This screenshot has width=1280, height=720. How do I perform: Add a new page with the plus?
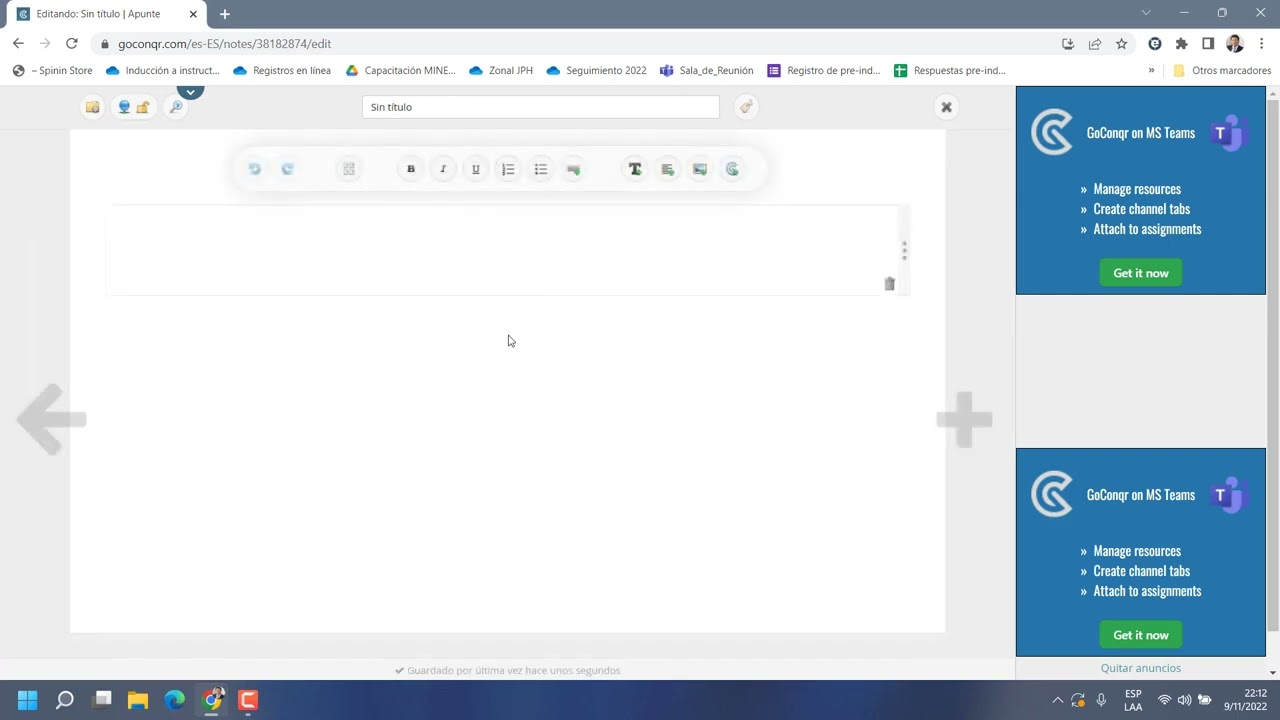click(x=964, y=419)
